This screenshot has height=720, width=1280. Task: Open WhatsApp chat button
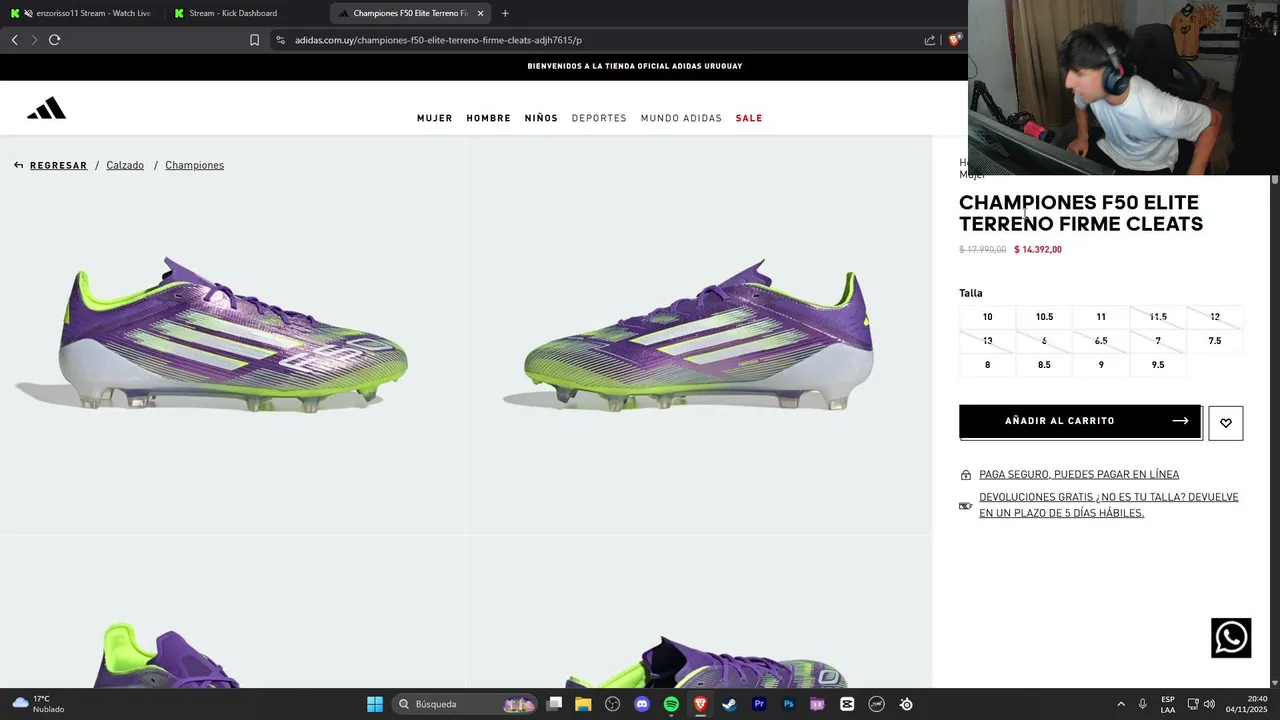(x=1231, y=638)
